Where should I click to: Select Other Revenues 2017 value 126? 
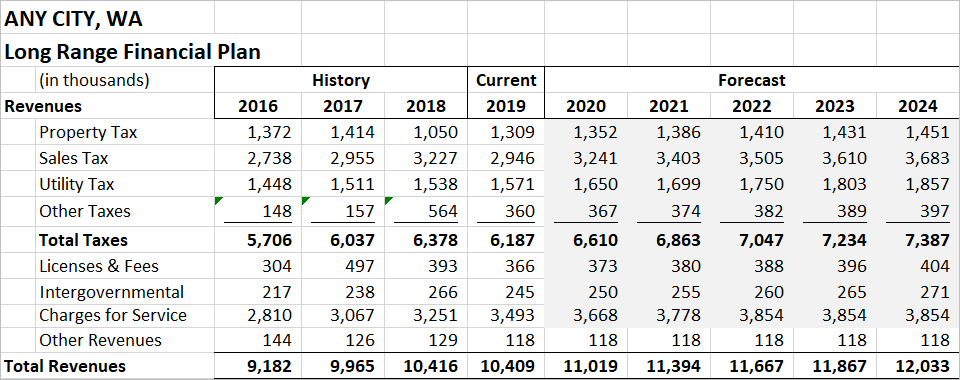pyautogui.click(x=359, y=340)
